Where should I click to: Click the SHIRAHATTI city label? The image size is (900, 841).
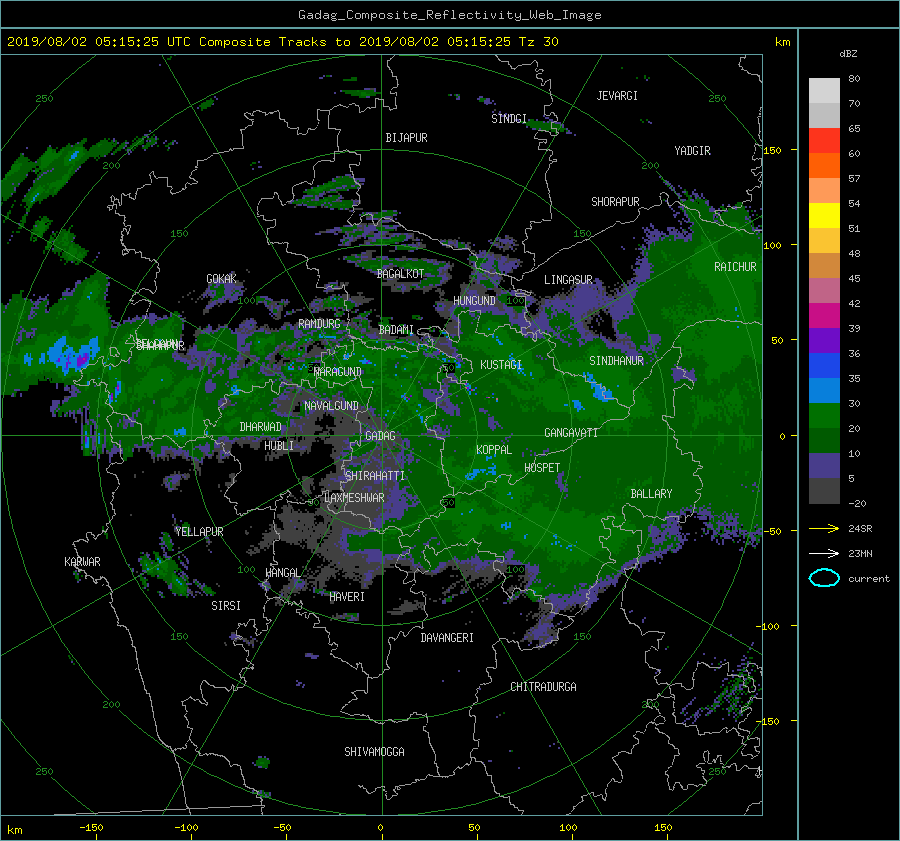coord(375,475)
